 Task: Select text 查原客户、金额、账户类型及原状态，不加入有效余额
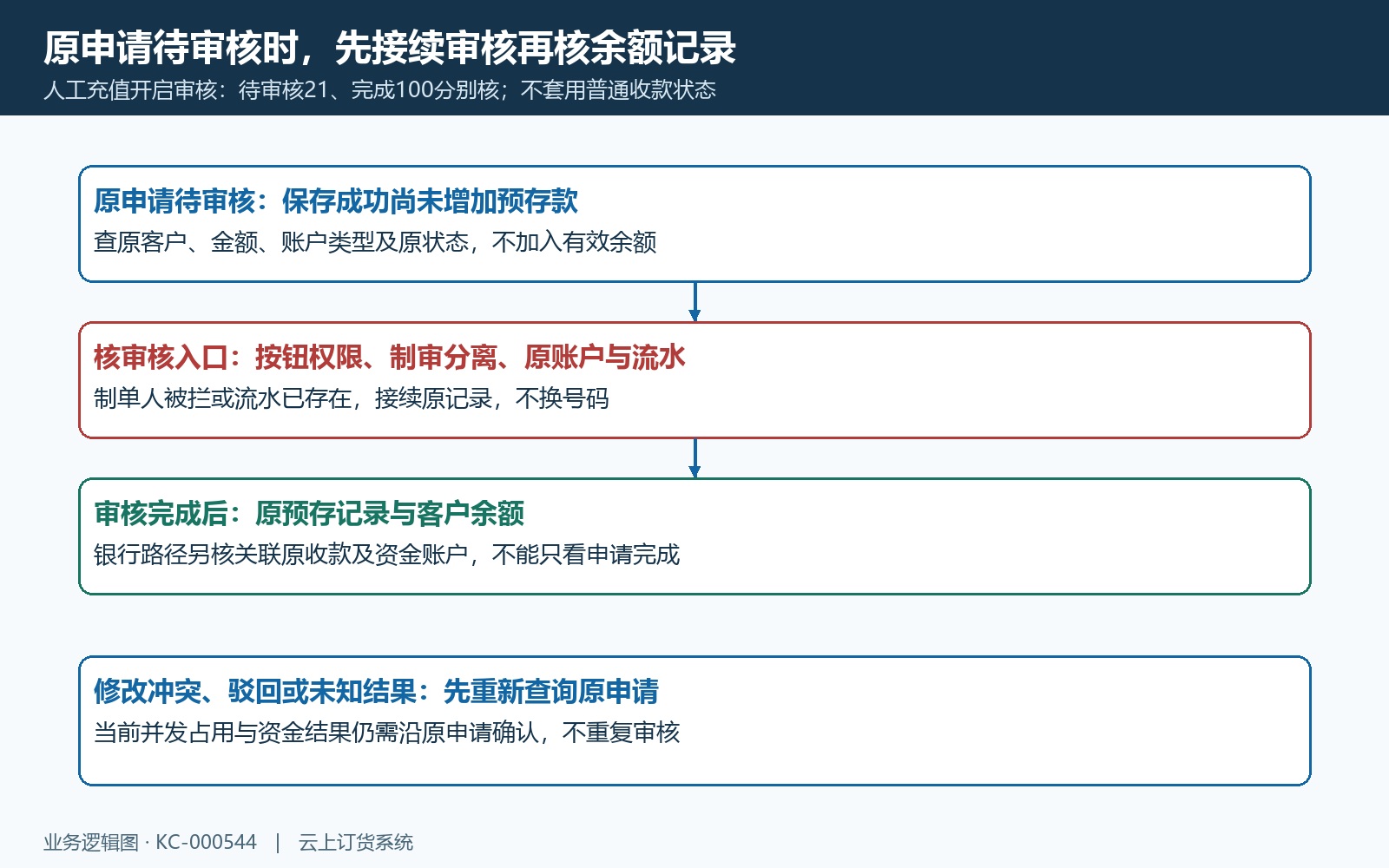pyautogui.click(x=375, y=242)
